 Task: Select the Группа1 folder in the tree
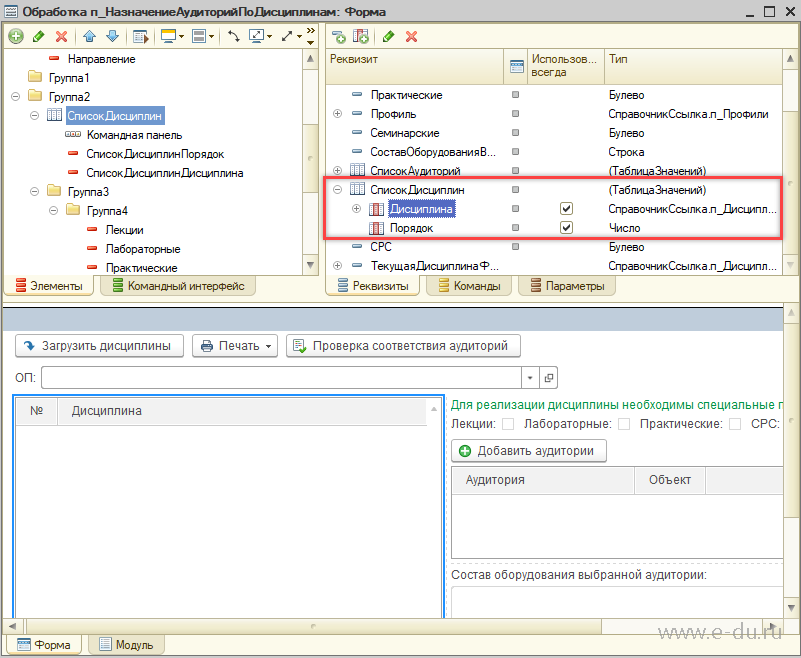click(x=69, y=78)
